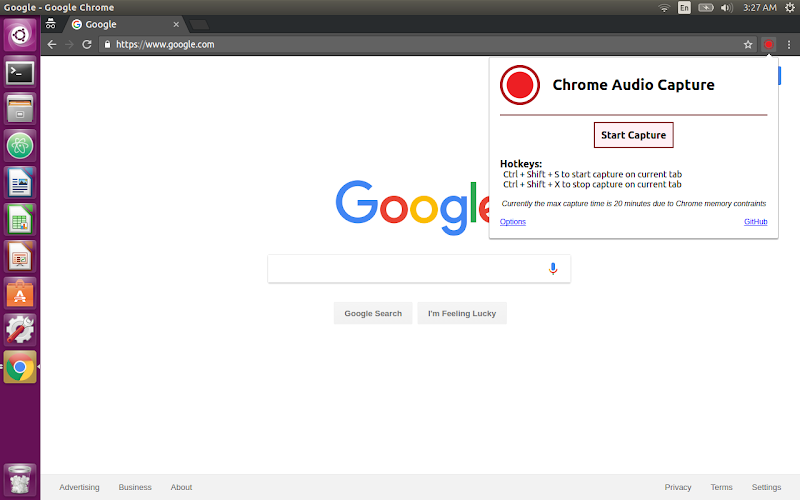Go back with the back arrow
The height and width of the screenshot is (500, 800).
(x=52, y=44)
